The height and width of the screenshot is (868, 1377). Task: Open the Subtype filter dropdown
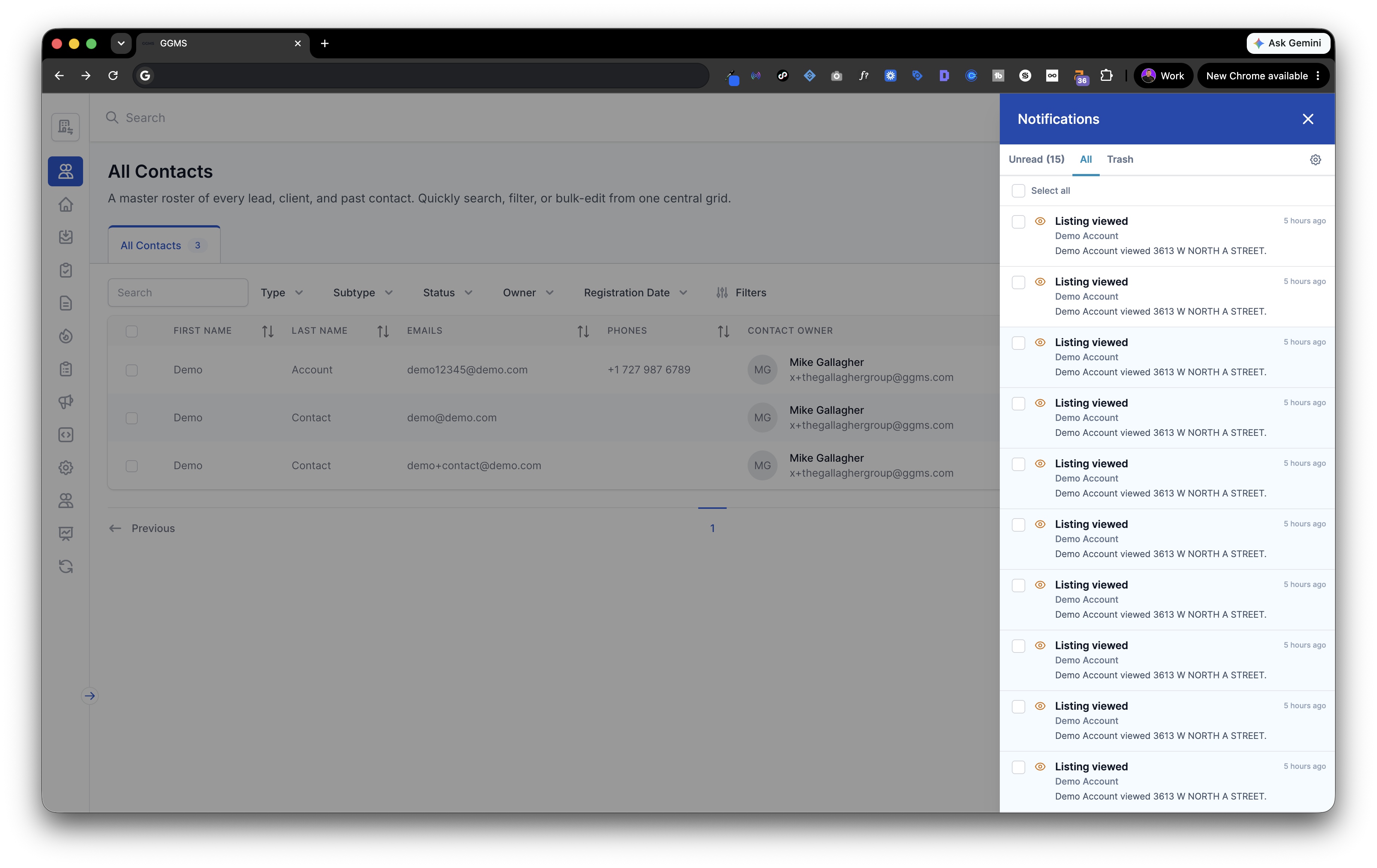click(x=363, y=293)
